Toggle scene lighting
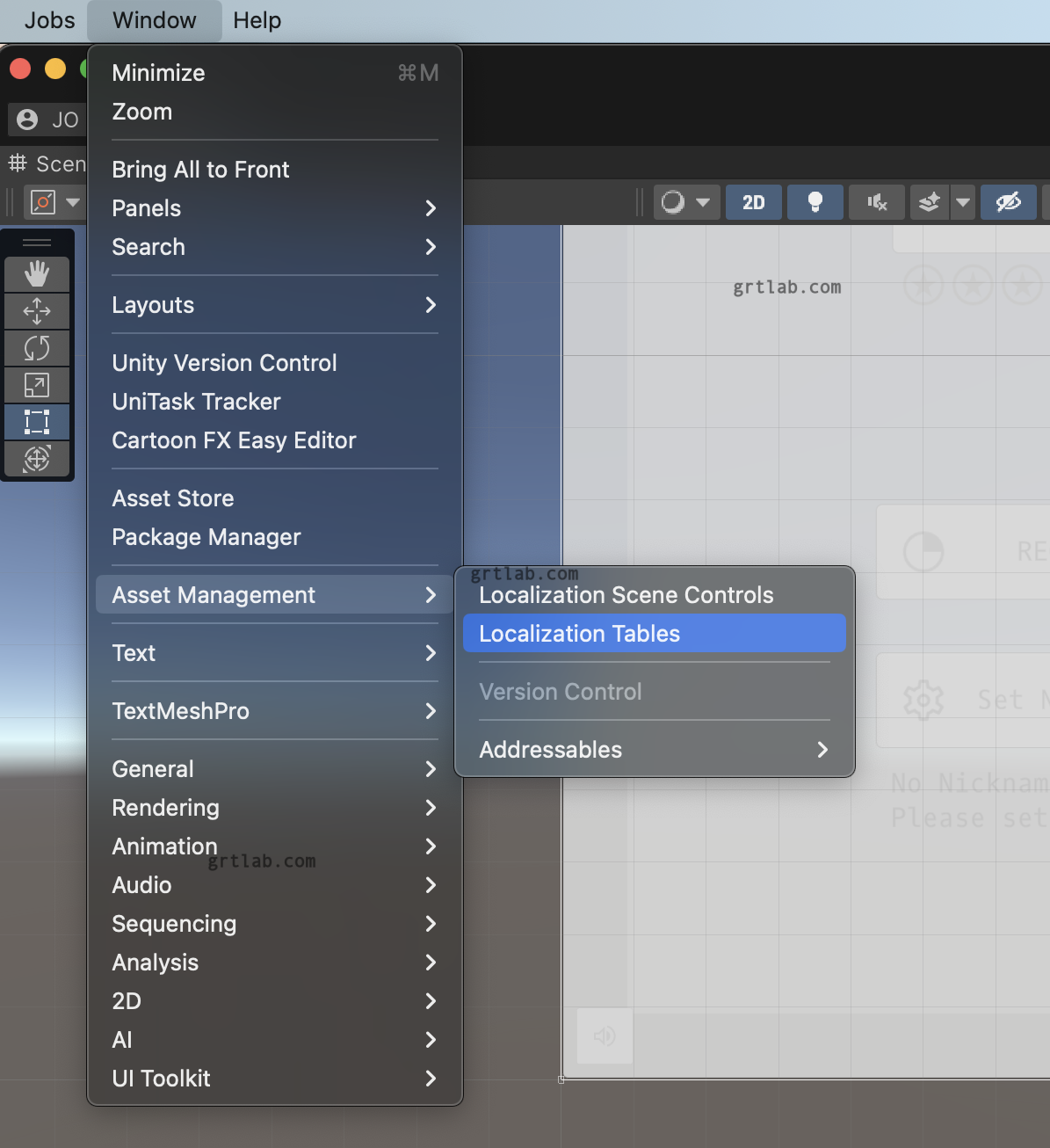 (x=815, y=202)
